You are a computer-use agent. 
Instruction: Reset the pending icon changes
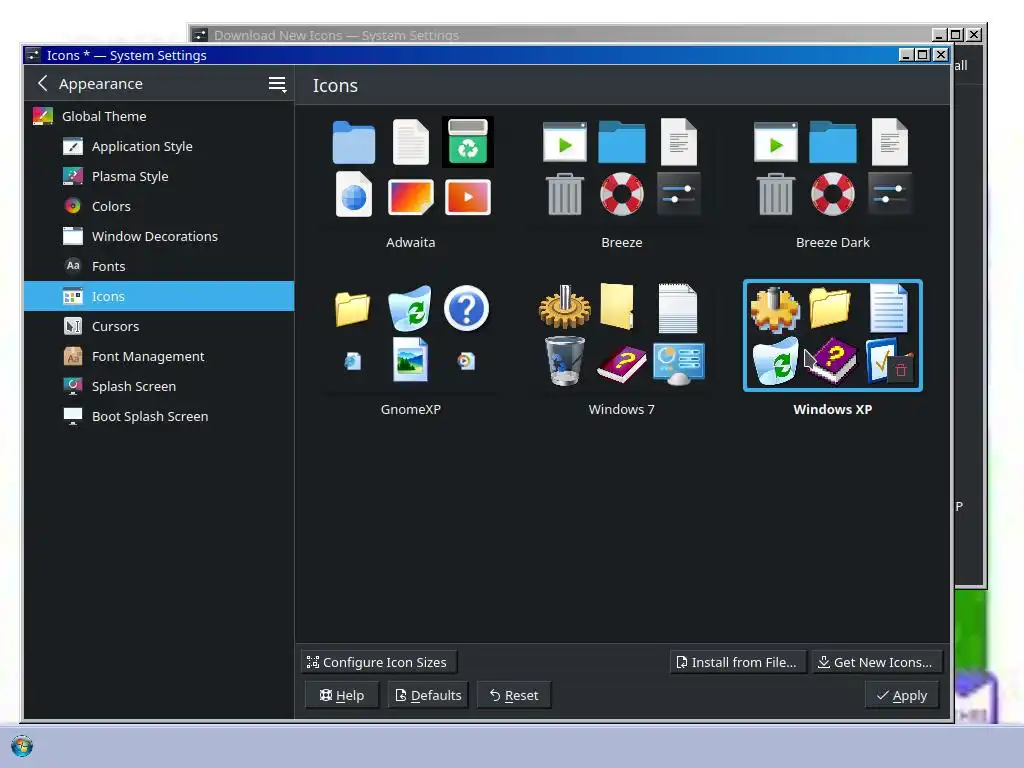tap(514, 696)
